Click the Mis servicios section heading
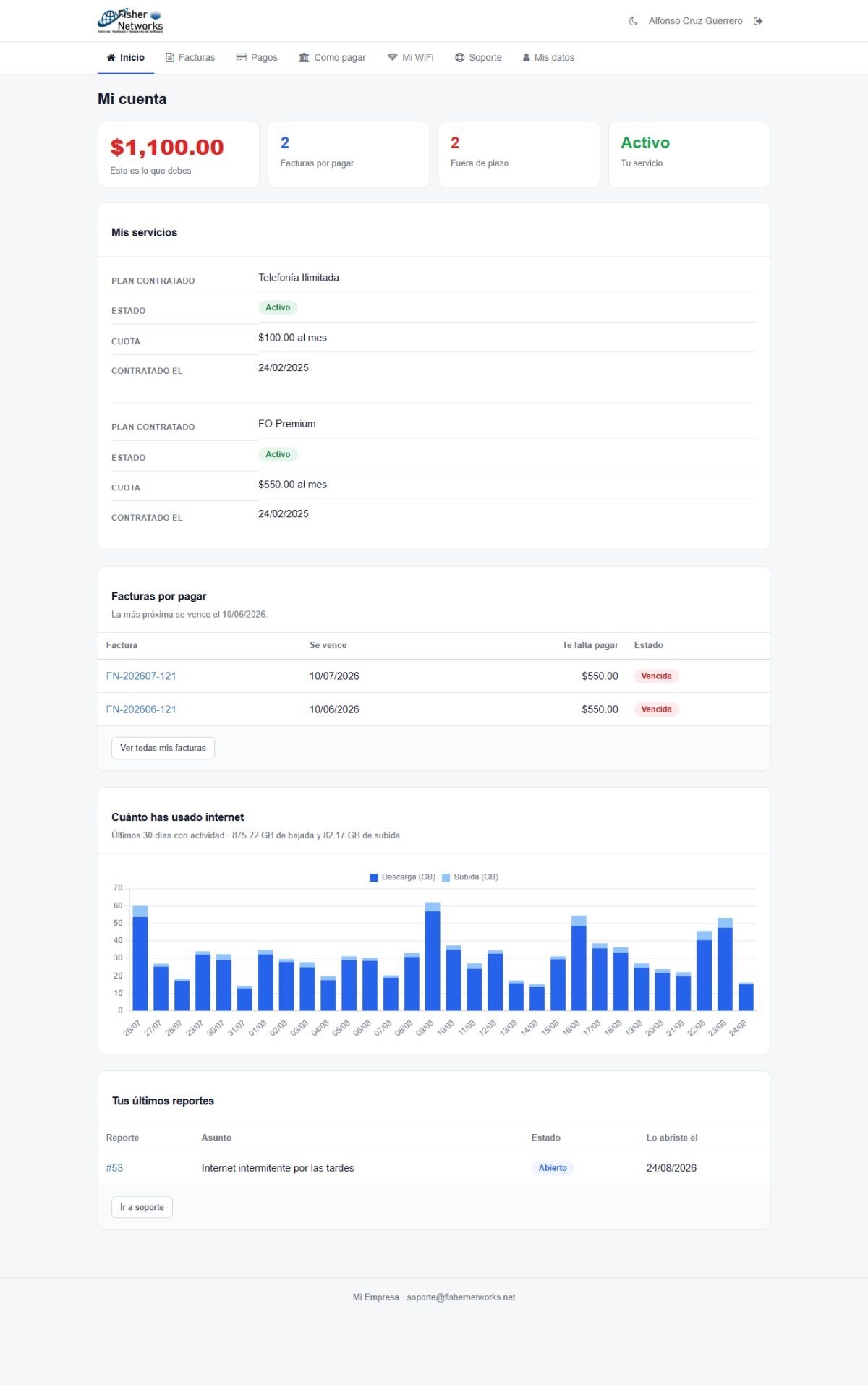 [145, 233]
